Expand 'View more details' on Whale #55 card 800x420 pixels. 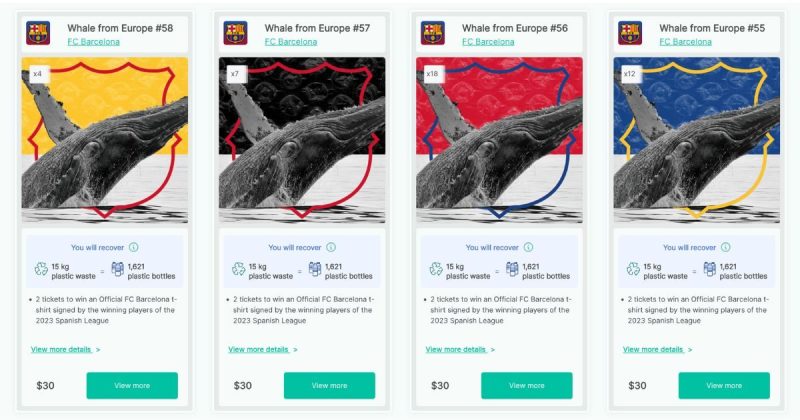pyautogui.click(x=658, y=350)
